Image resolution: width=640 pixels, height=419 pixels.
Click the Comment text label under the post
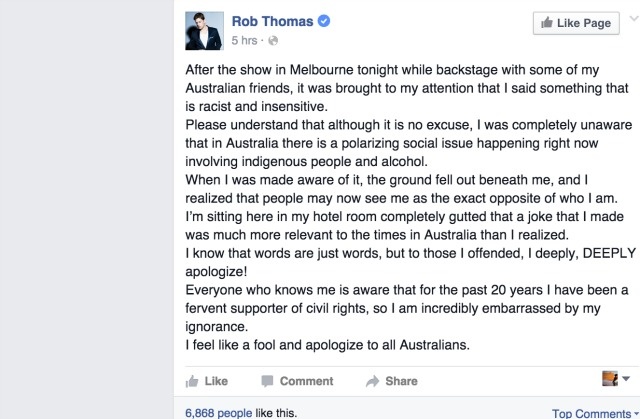pyautogui.click(x=306, y=381)
